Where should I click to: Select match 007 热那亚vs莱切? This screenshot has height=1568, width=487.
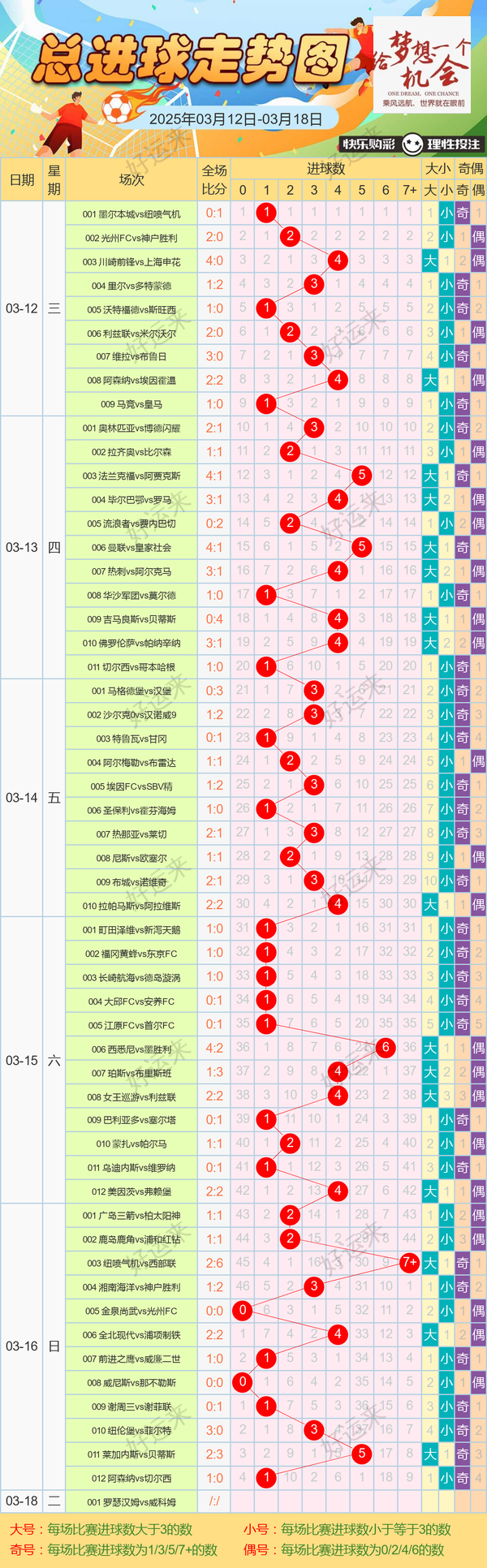131,834
